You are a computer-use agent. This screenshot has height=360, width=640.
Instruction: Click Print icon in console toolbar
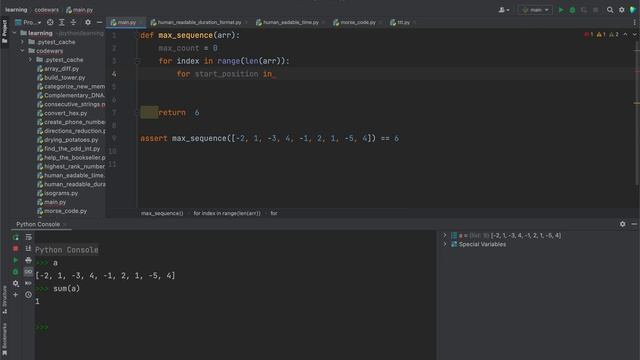point(28,260)
